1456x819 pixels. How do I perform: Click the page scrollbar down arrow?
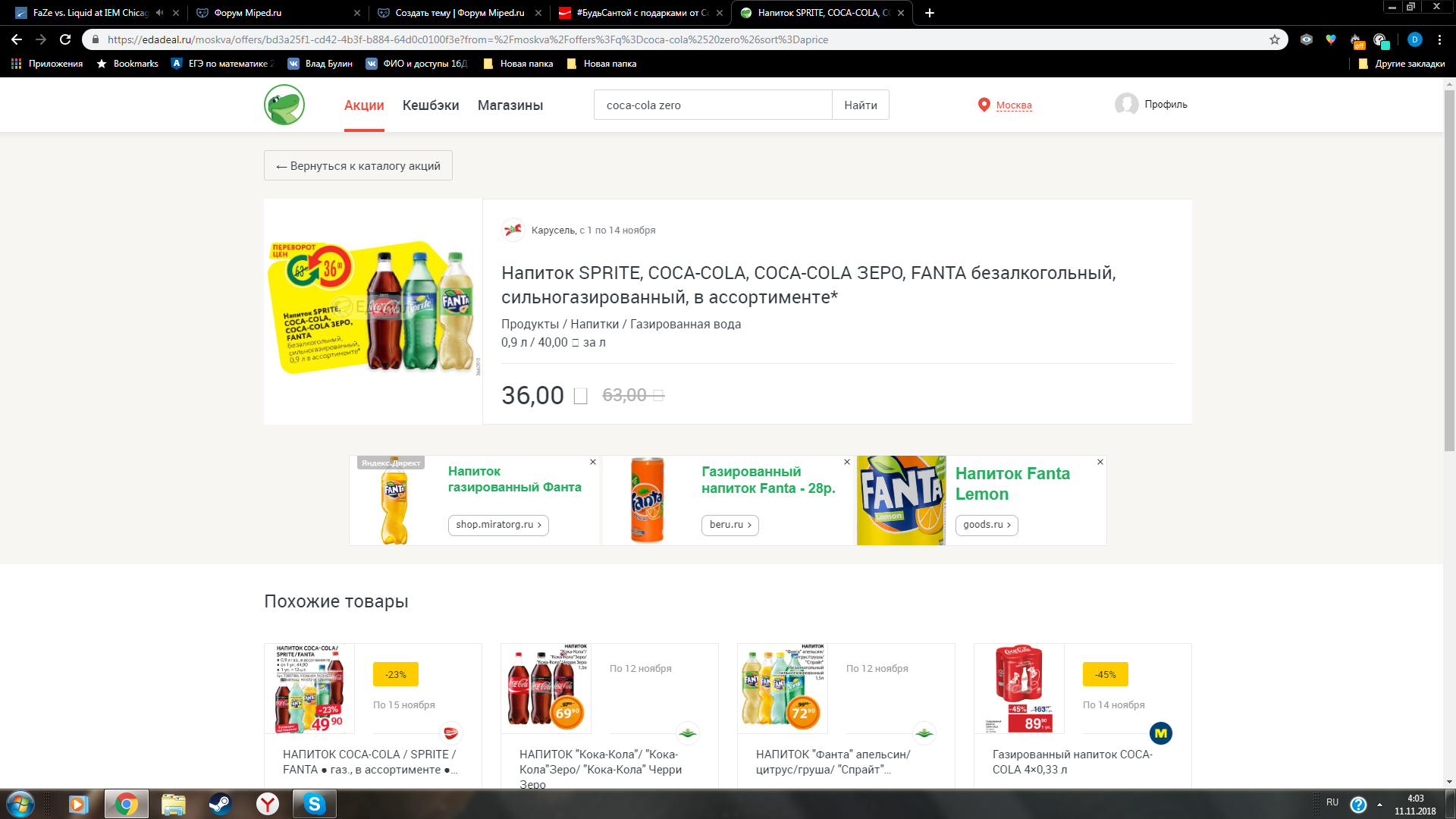pos(1449,782)
